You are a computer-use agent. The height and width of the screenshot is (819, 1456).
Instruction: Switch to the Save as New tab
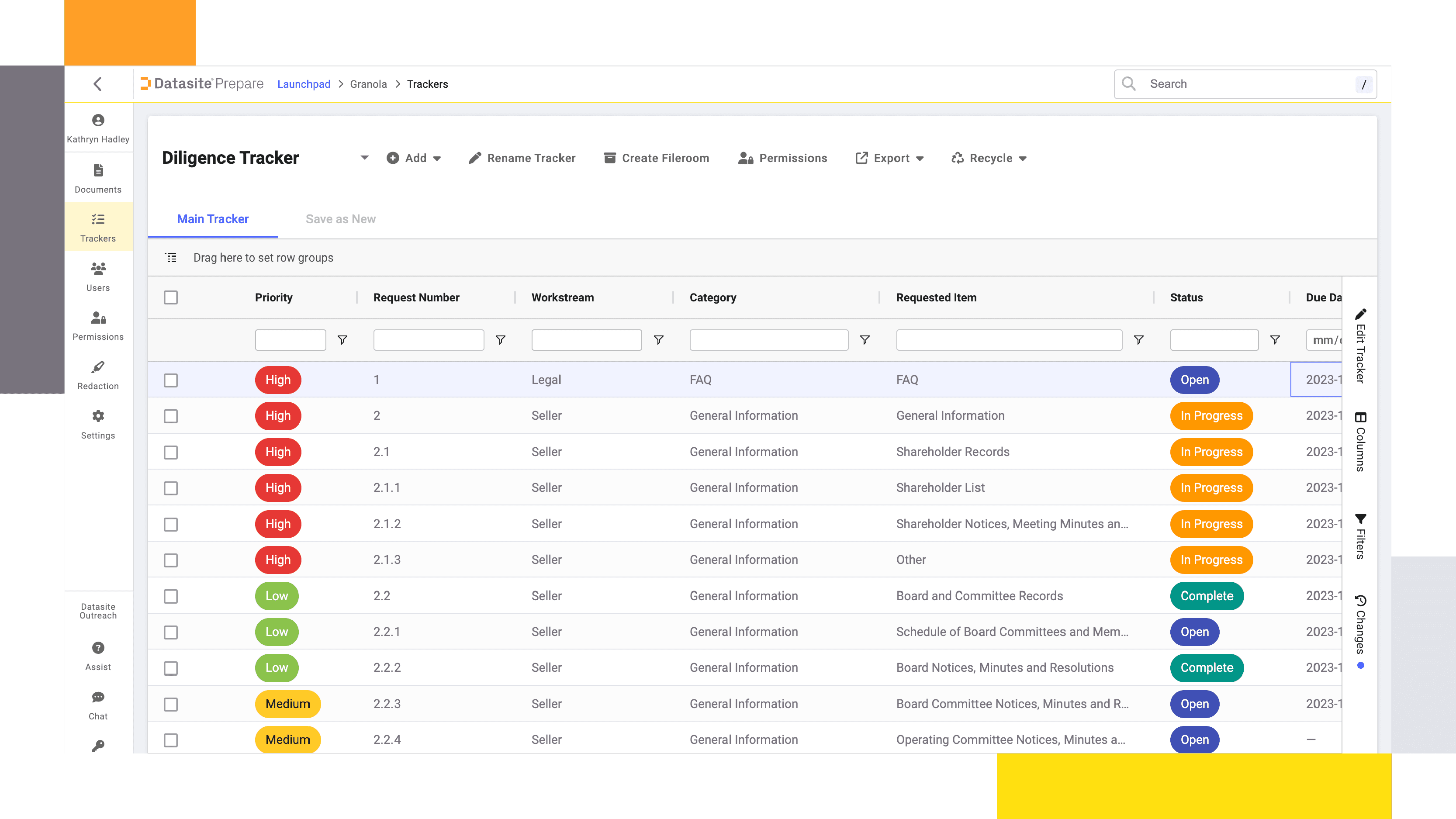click(340, 219)
